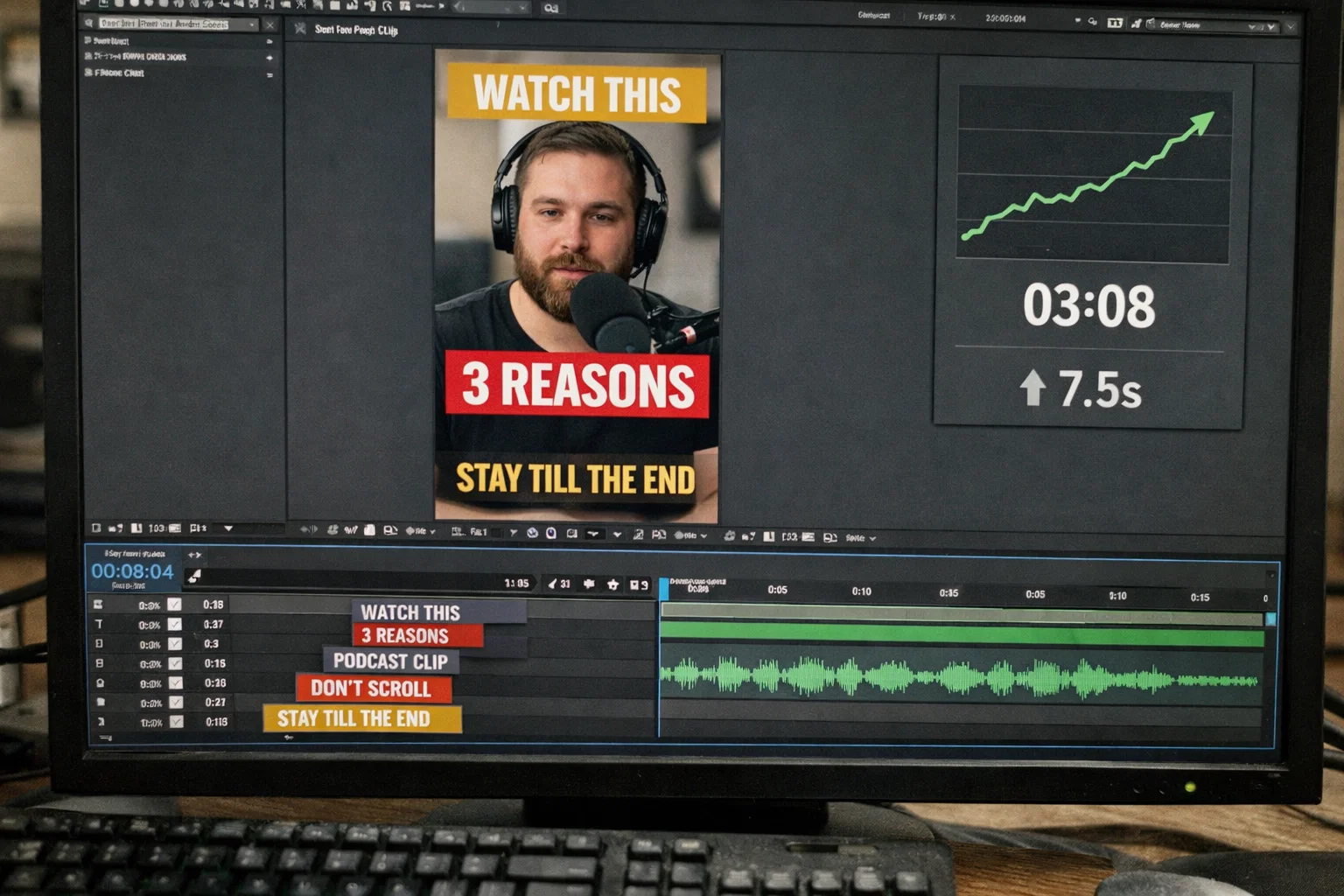Enable the checkbox on the STAY TILL THE END row

pos(174,720)
